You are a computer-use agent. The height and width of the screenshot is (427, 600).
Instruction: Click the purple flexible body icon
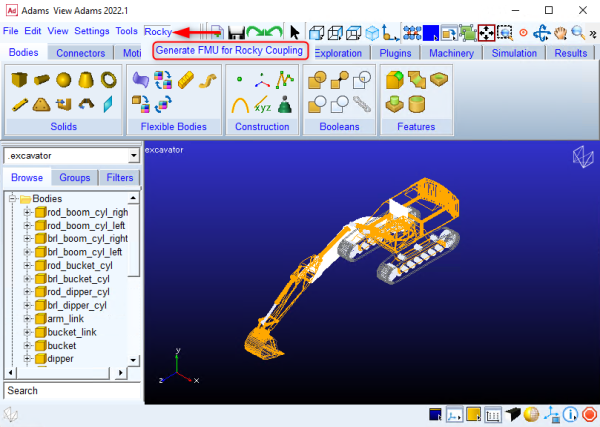tap(140, 80)
